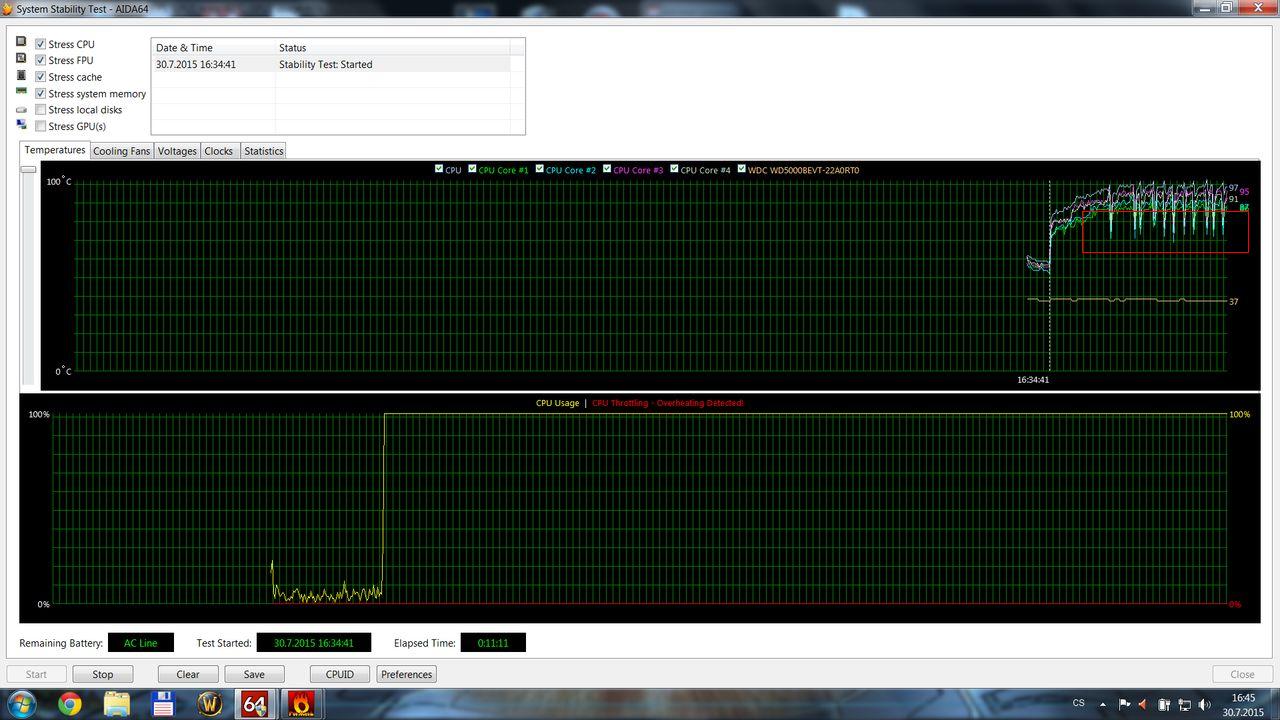Click the floppy disk taskbar icon
1280x720 pixels.
tap(163, 703)
